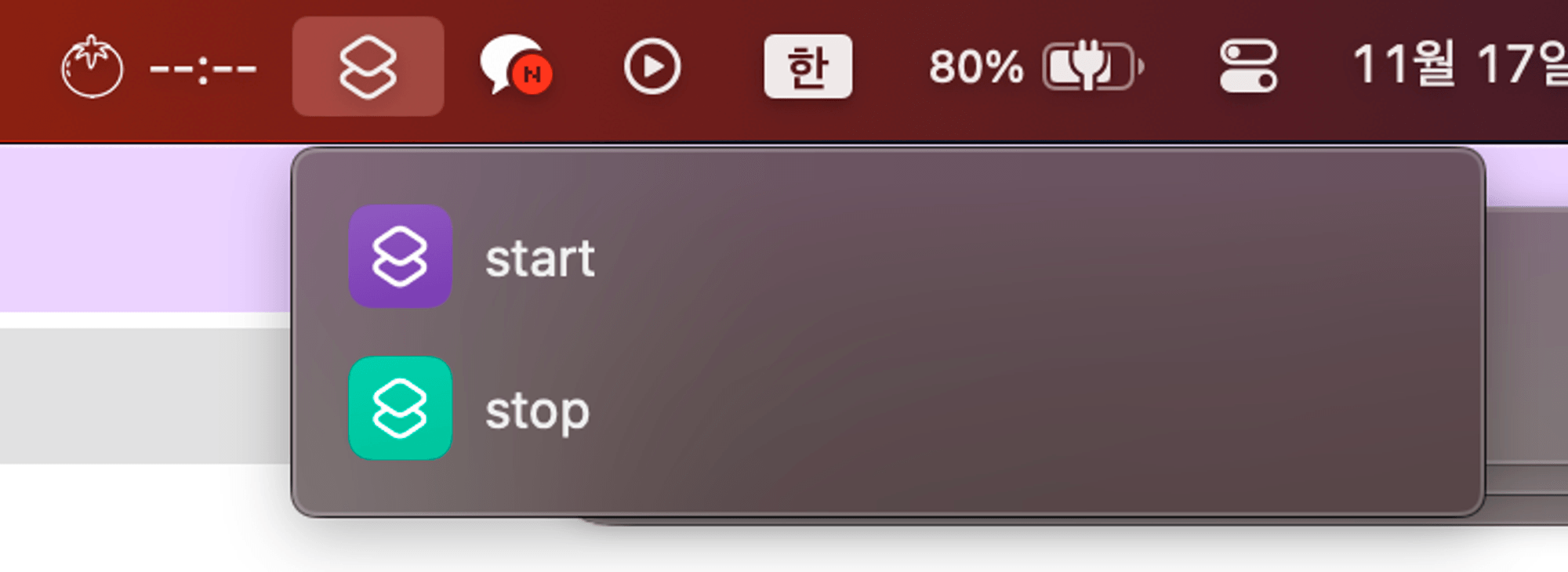Click the 80% battery percentage
Image resolution: width=1568 pixels, height=572 pixels.
click(975, 67)
